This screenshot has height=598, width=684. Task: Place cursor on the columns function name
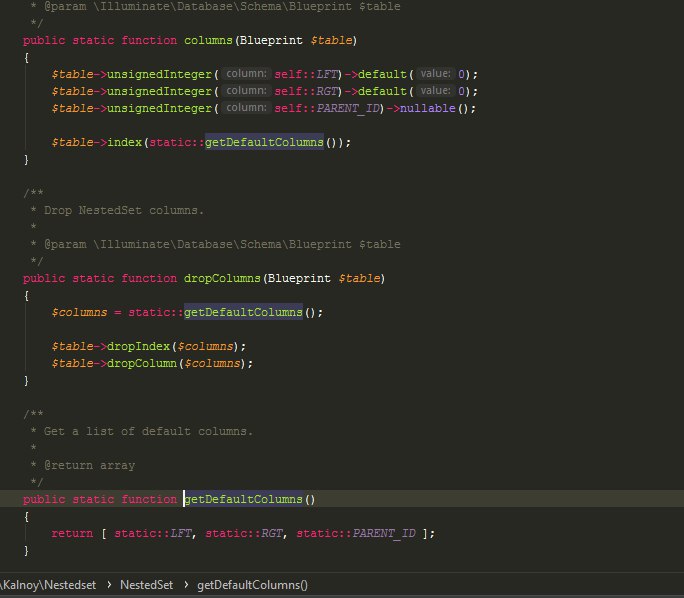[208, 40]
